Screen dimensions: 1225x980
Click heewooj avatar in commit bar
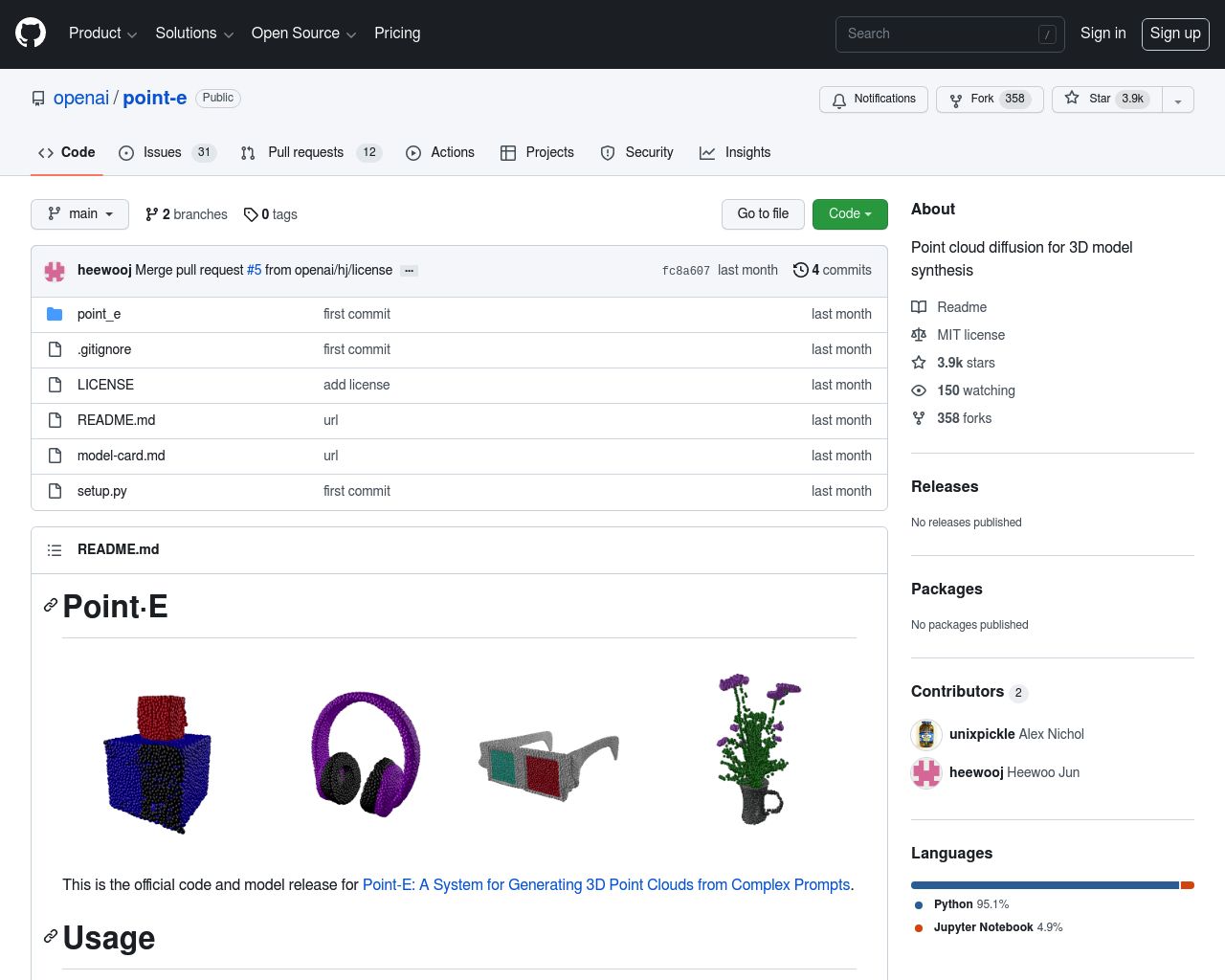[x=55, y=271]
